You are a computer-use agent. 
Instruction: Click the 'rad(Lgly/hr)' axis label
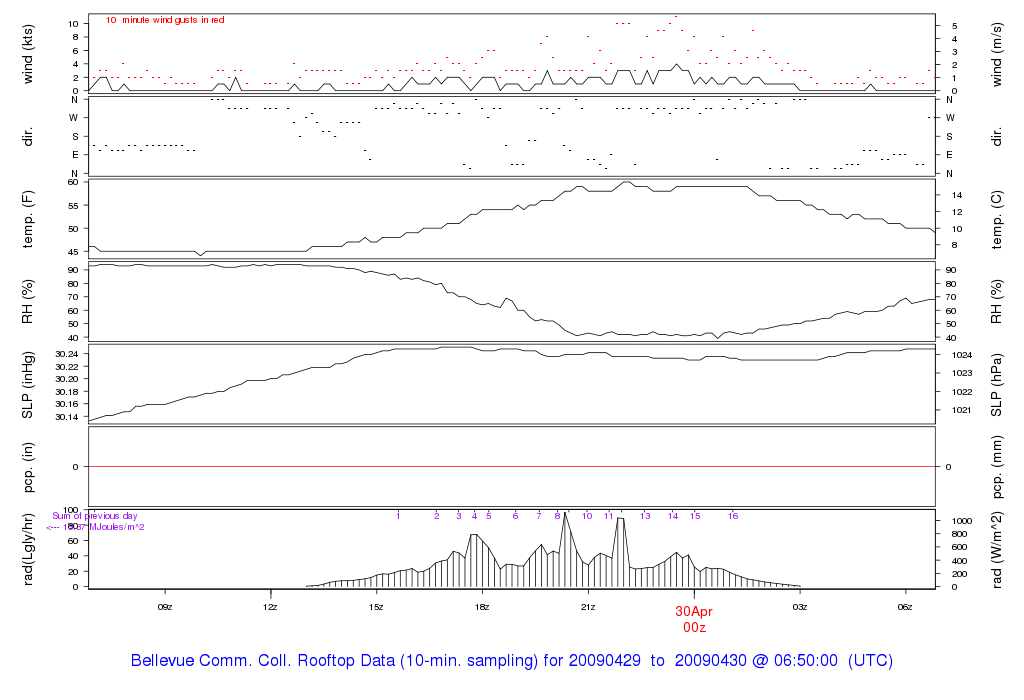27,549
